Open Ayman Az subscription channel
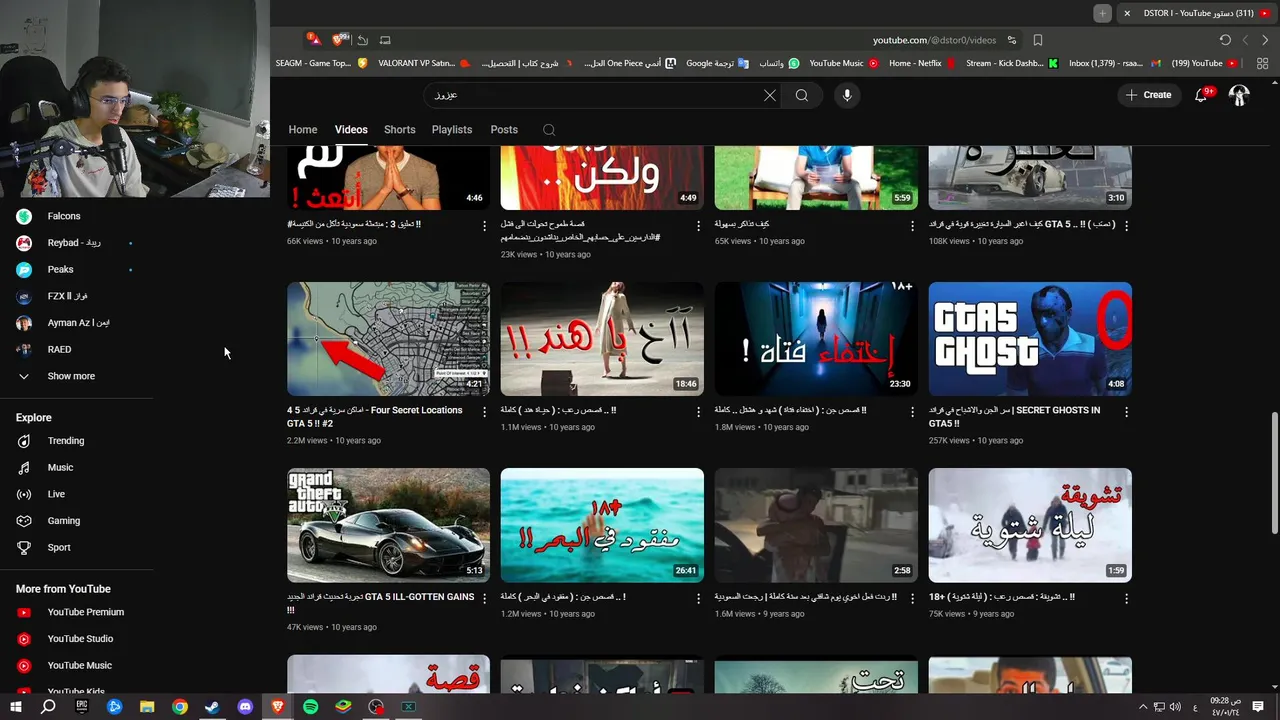Viewport: 1280px width, 720px height. pyautogui.click(x=77, y=323)
